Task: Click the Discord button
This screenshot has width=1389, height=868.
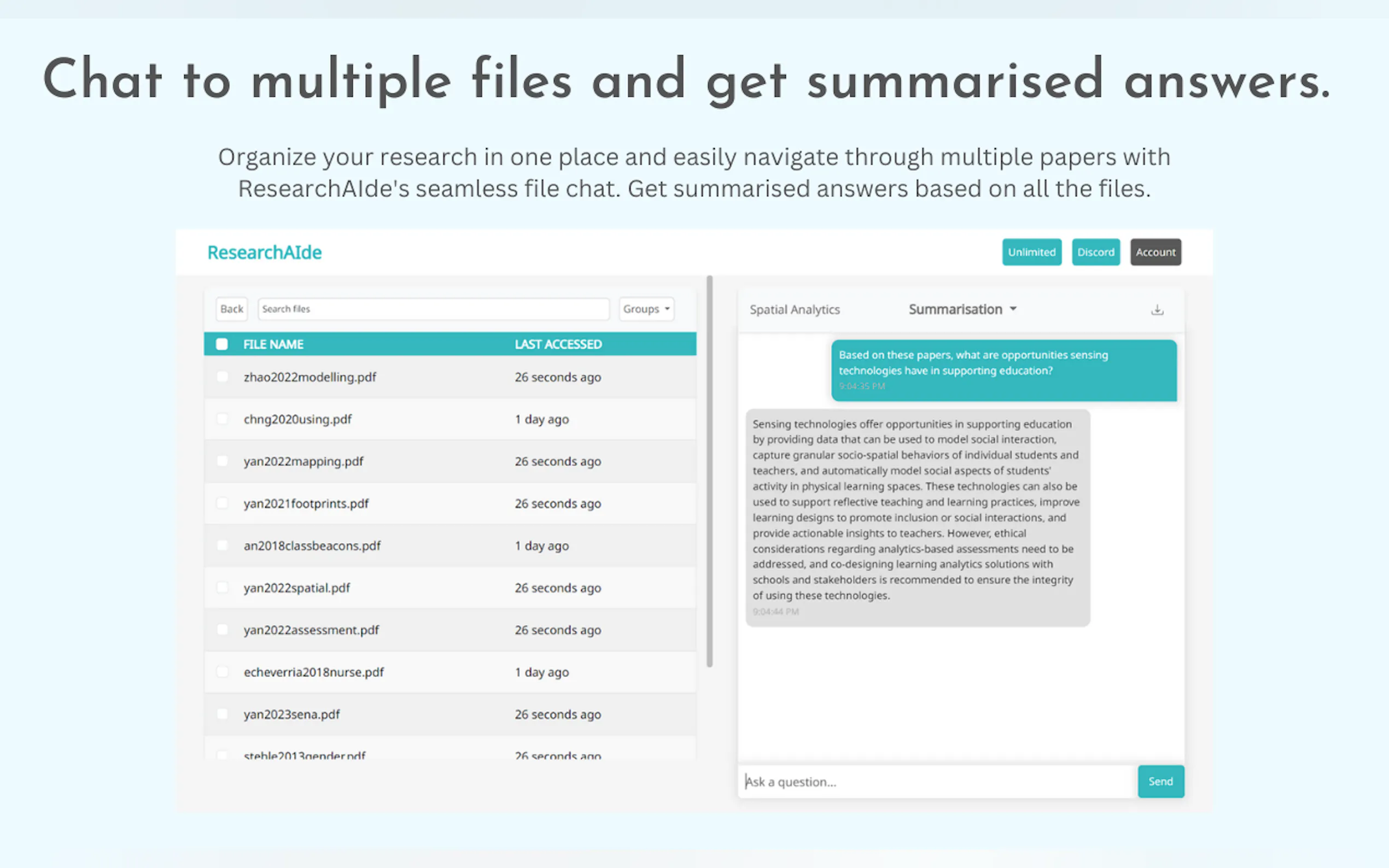Action: 1095,252
